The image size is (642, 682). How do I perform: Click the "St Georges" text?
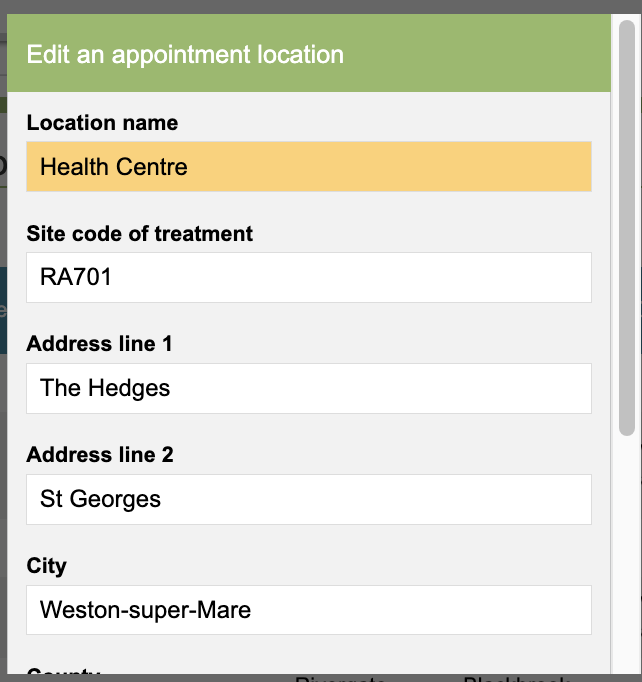(x=100, y=499)
